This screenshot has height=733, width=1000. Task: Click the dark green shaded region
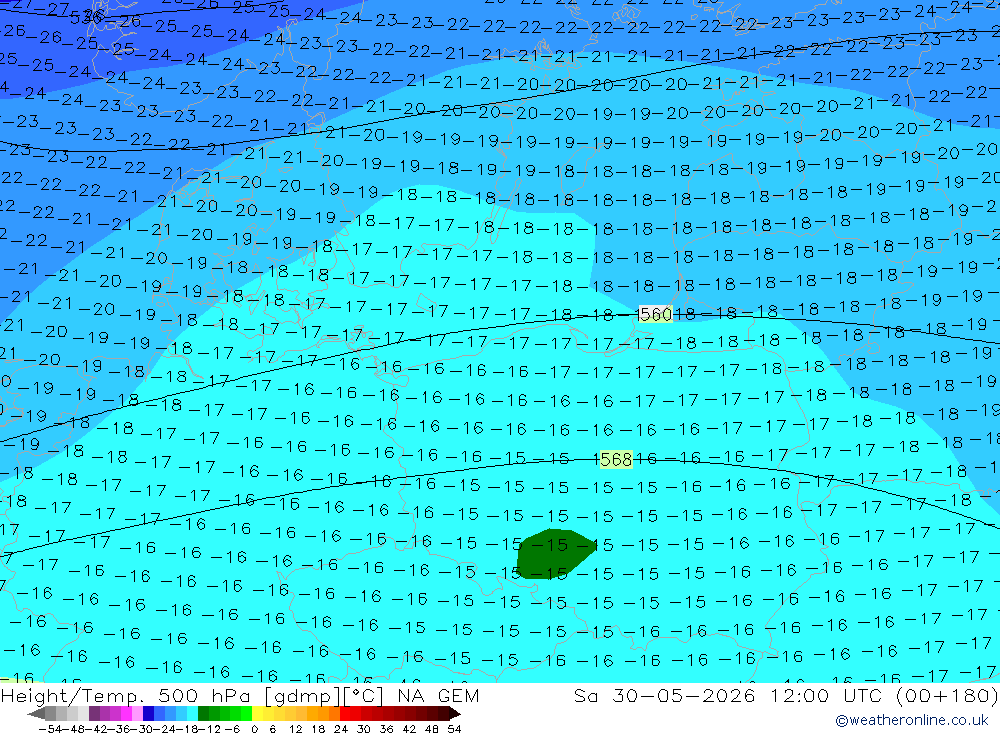(x=554, y=552)
